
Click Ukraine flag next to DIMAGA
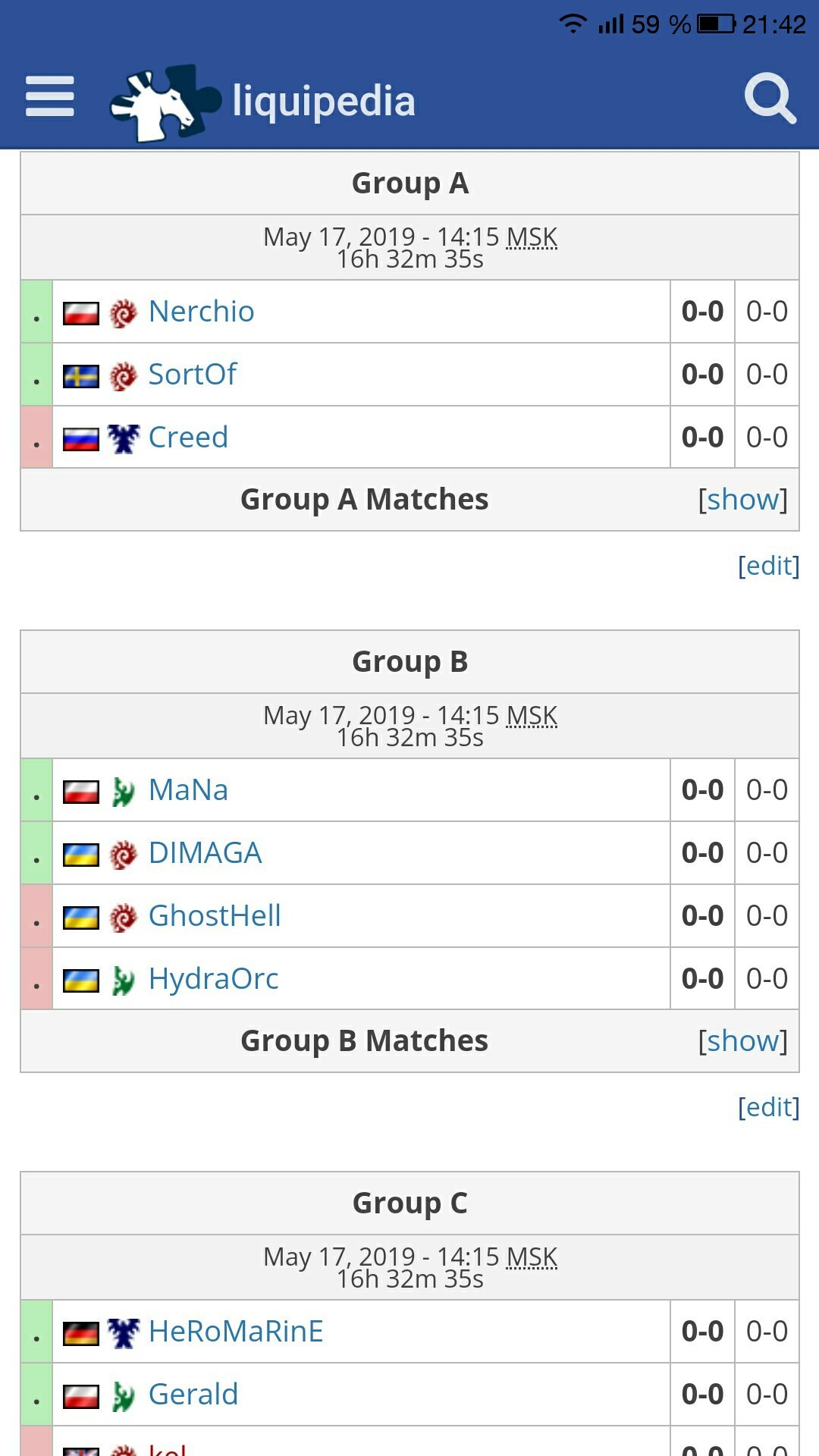[x=81, y=854]
